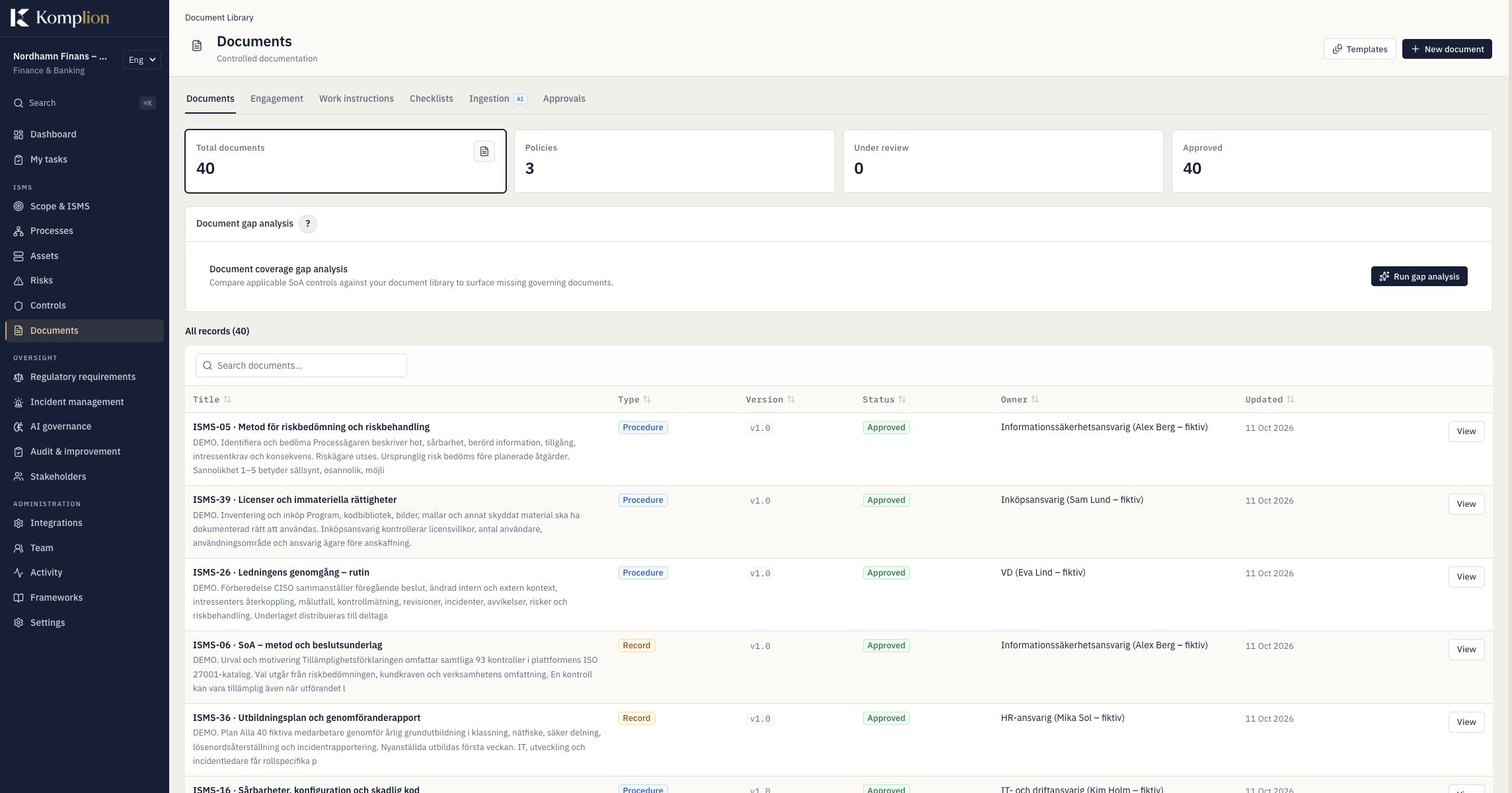Screen dimensions: 1512x793
Task: View the ISMS-06 SoA document
Action: pos(1466,650)
